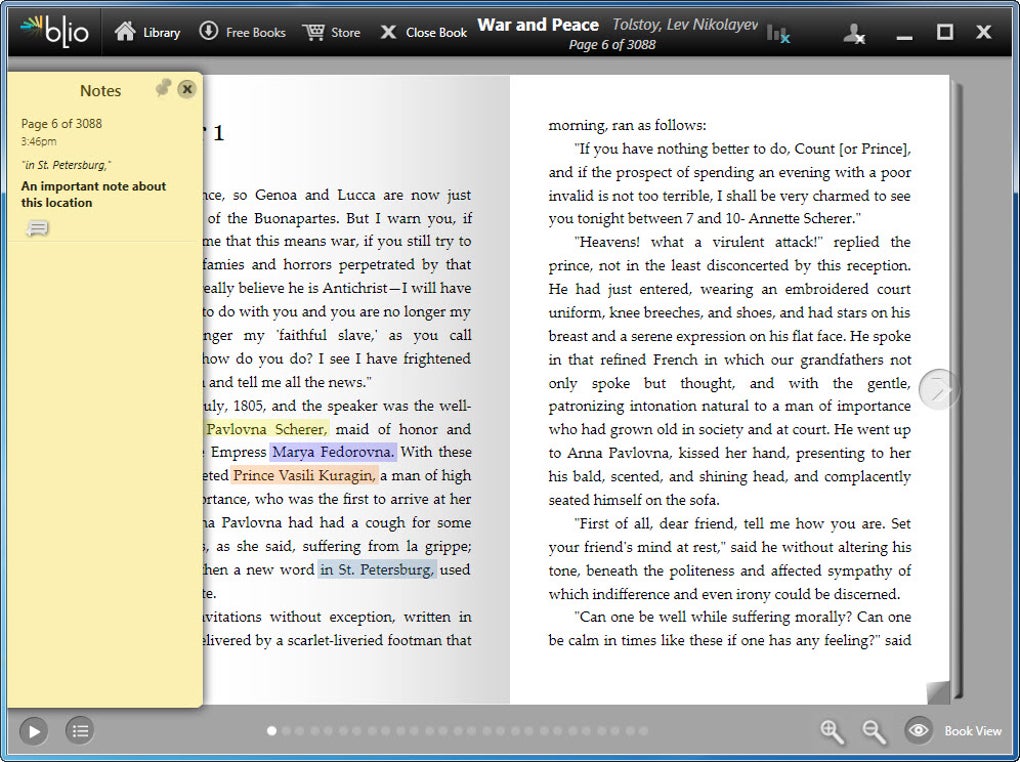
Task: Click the '3:46pm' note timestamp
Action: click(38, 141)
